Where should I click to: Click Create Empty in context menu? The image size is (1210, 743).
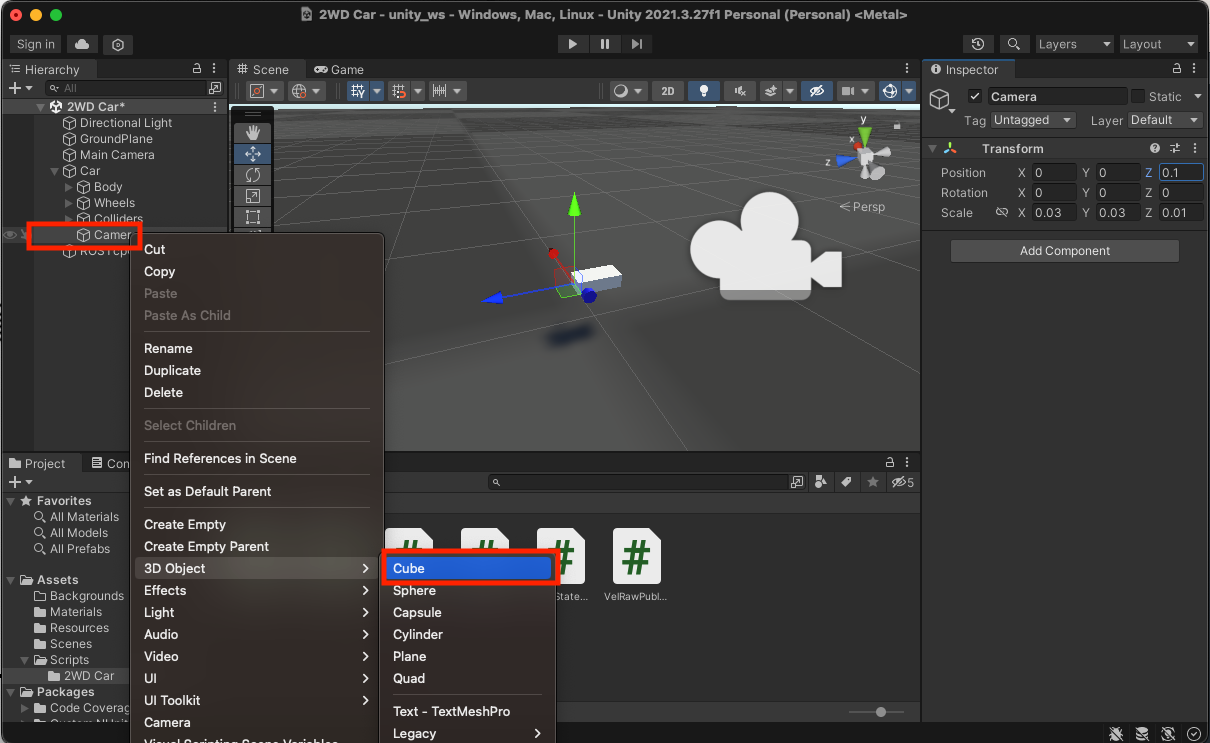[x=185, y=524]
